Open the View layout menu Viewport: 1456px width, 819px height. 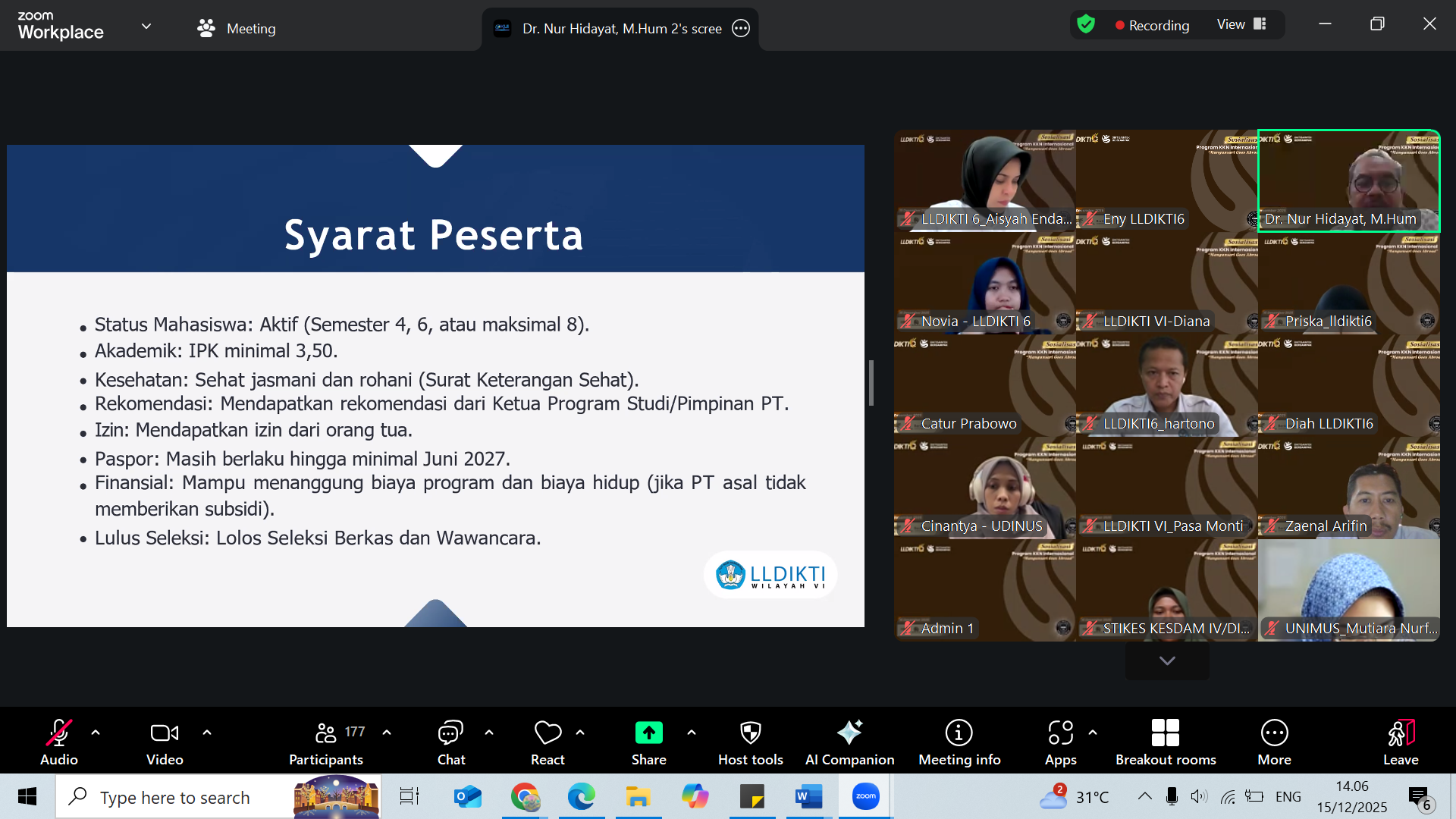(x=1241, y=24)
